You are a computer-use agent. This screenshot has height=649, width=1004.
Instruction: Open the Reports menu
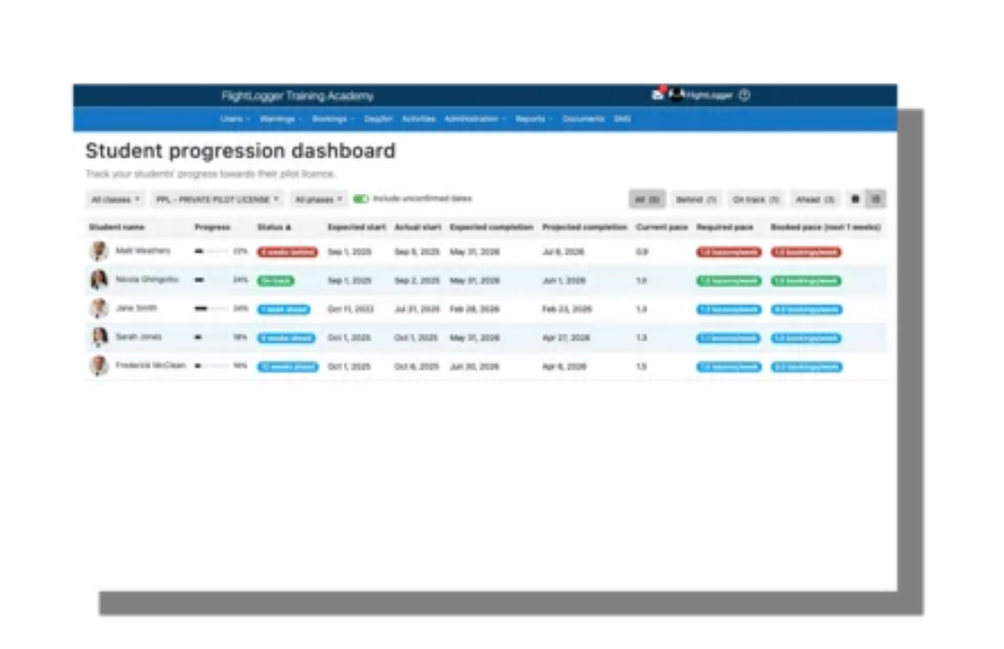(x=533, y=119)
